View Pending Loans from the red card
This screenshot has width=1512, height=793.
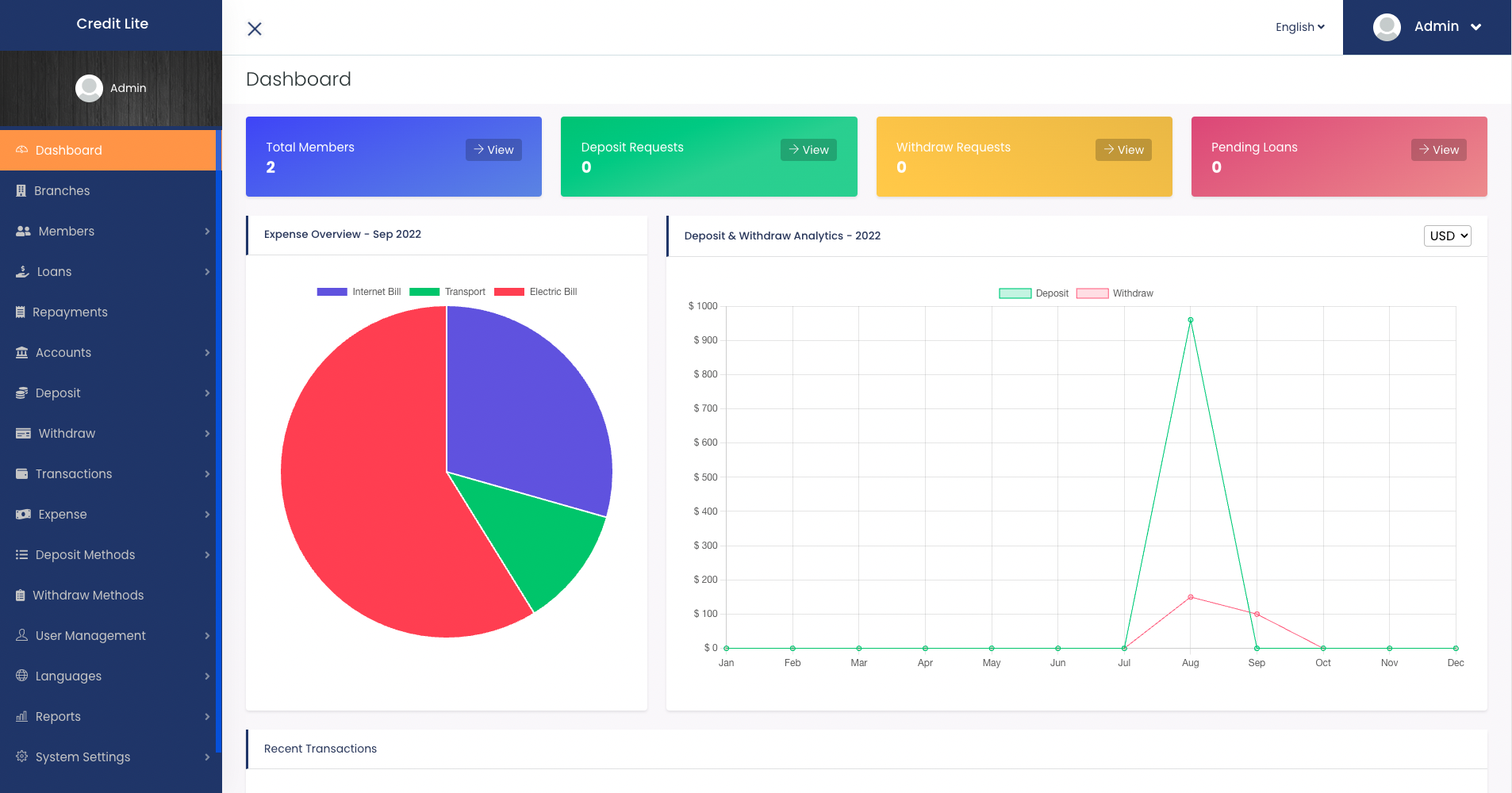coord(1439,150)
